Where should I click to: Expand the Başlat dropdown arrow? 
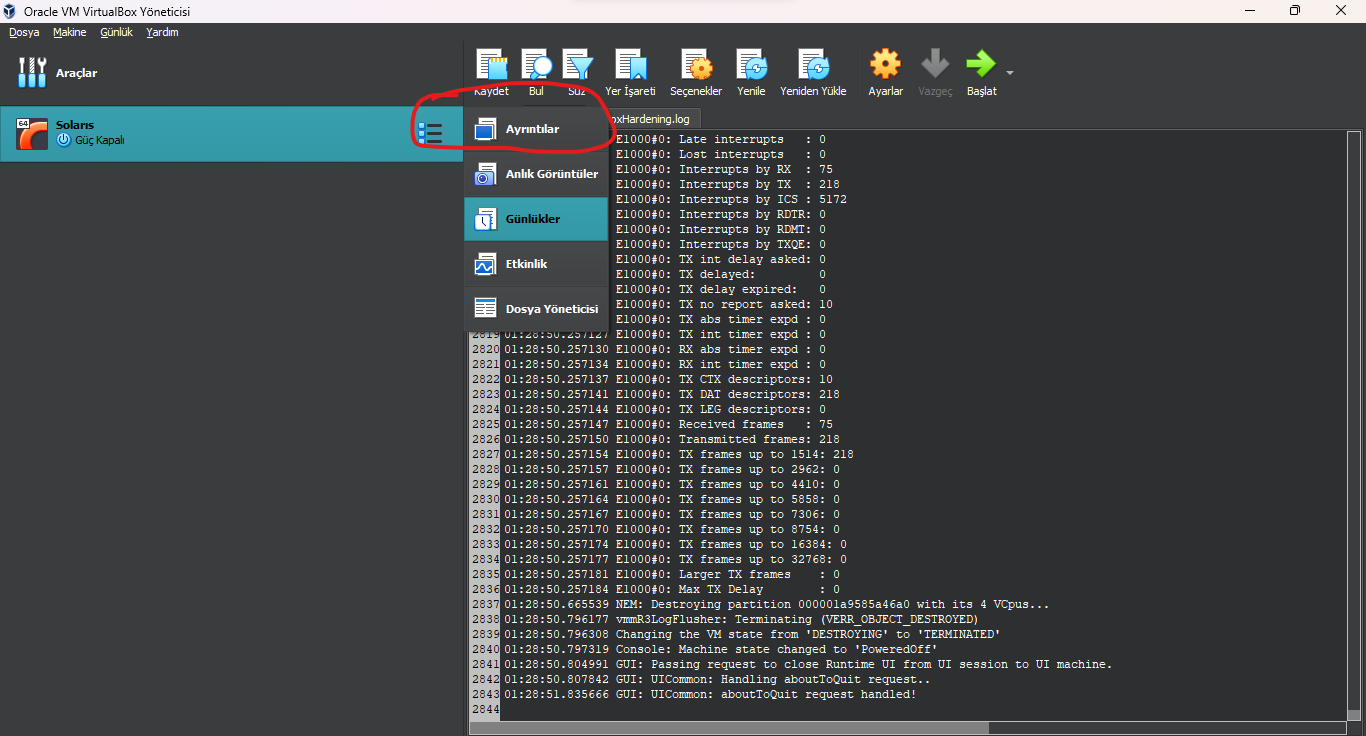[1010, 73]
